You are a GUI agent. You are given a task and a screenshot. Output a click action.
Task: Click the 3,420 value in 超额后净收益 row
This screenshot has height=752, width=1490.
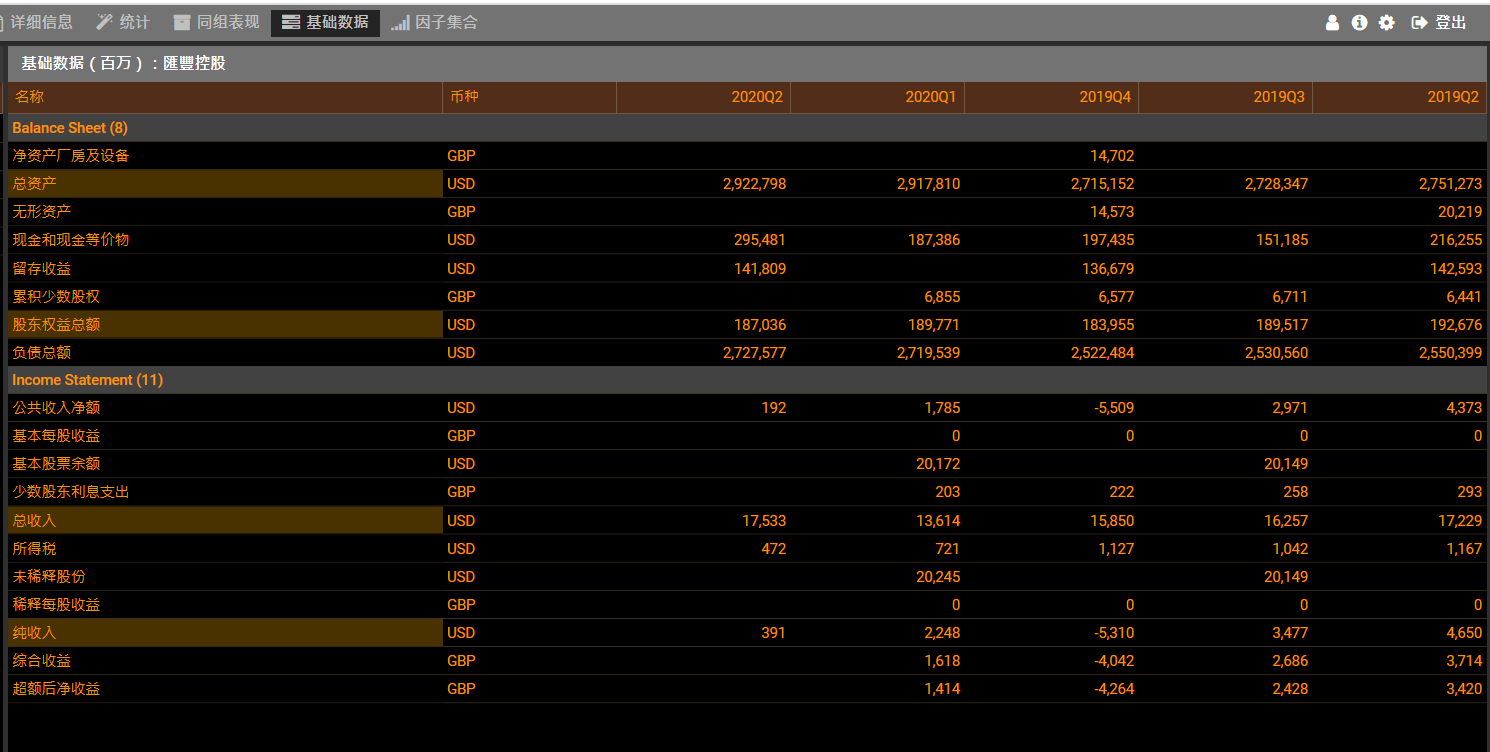click(1464, 689)
